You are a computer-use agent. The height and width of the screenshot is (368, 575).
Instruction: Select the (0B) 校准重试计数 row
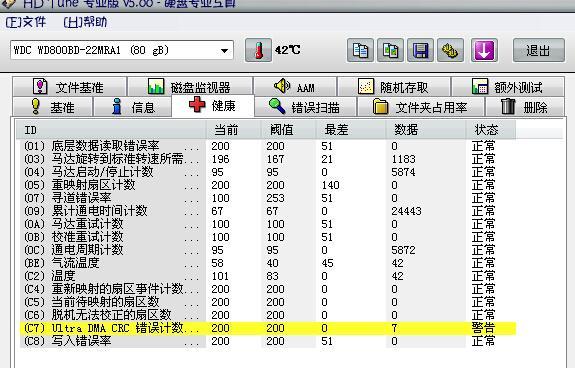(268, 237)
